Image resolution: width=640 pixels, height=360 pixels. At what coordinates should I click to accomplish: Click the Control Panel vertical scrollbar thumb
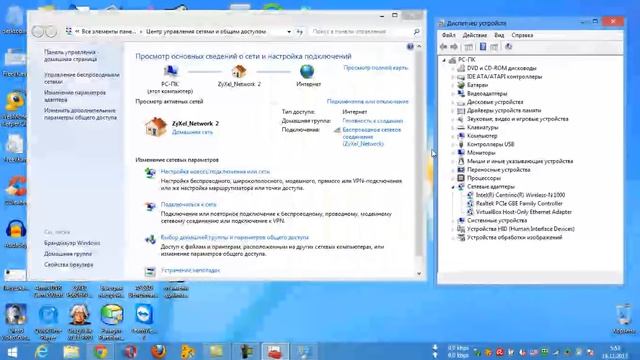click(x=419, y=153)
